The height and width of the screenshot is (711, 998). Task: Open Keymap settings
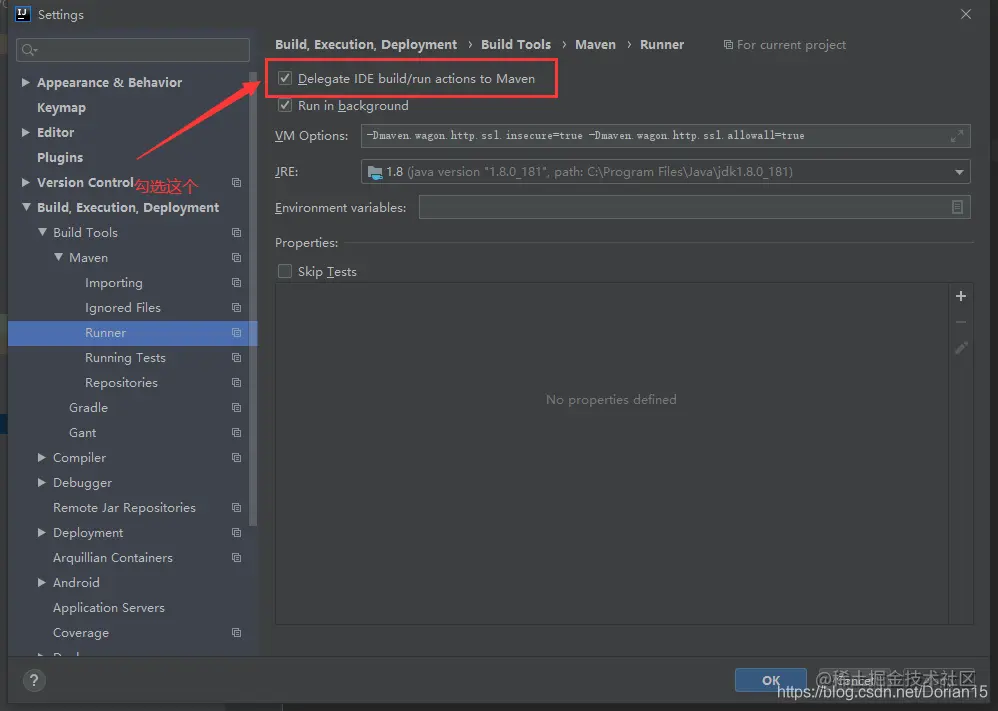click(61, 108)
